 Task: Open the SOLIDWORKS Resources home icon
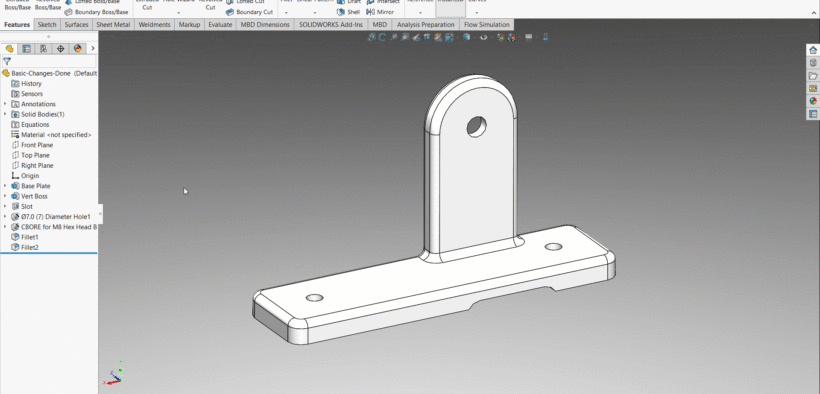coord(813,50)
